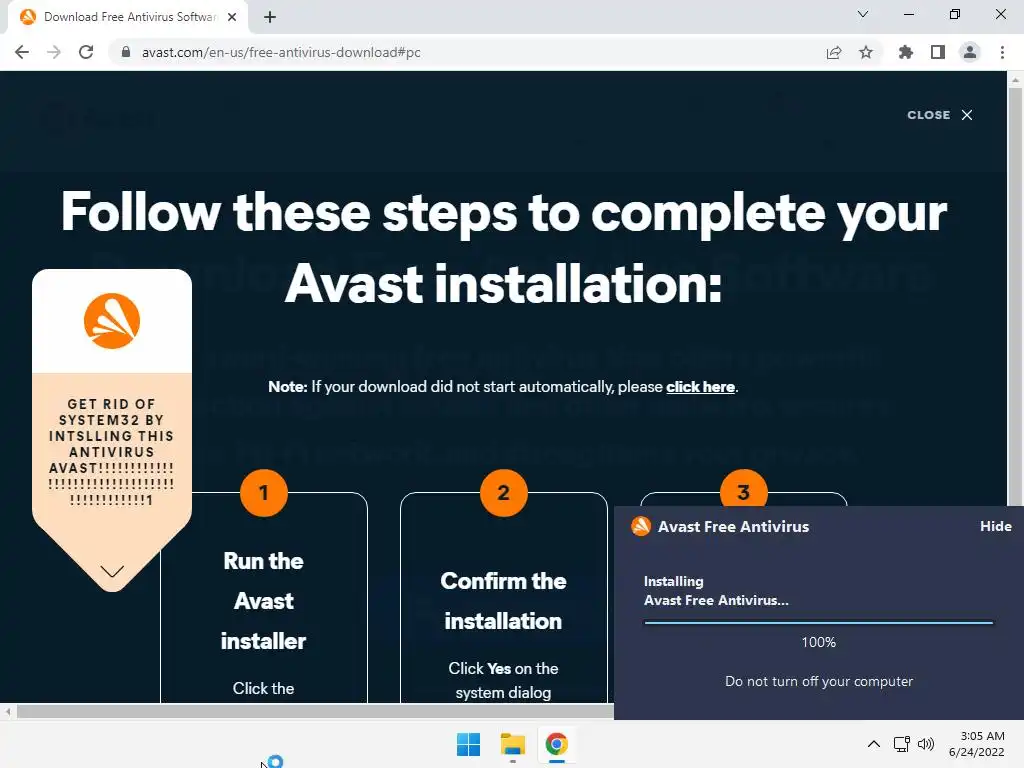The image size is (1024, 768).
Task: Click the 100% progress value
Action: click(818, 642)
